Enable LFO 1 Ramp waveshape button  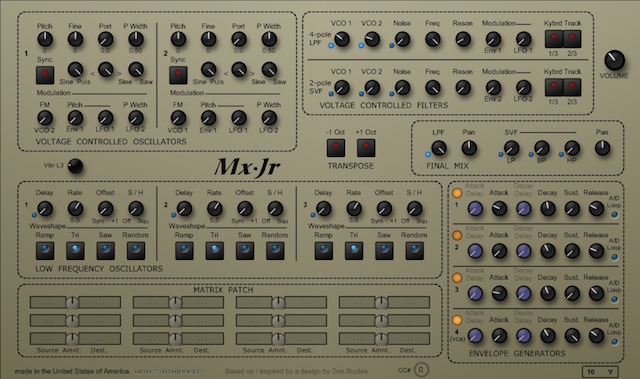click(45, 250)
